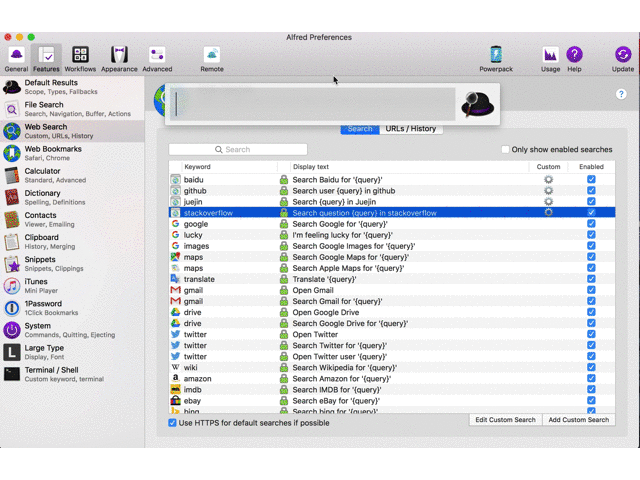Click the github custom gear icon
This screenshot has width=640, height=480.
[549, 190]
